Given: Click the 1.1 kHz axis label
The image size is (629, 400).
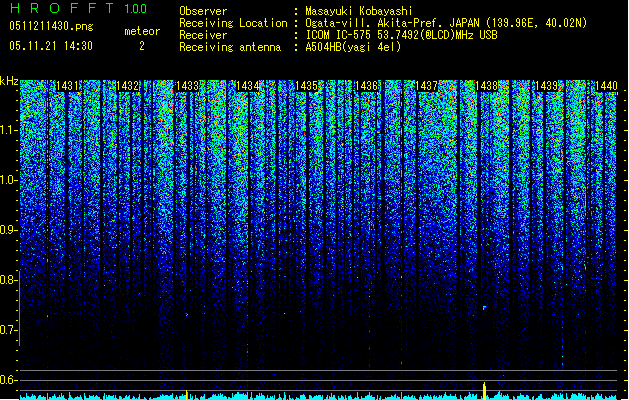Looking at the screenshot, I should (x=8, y=130).
